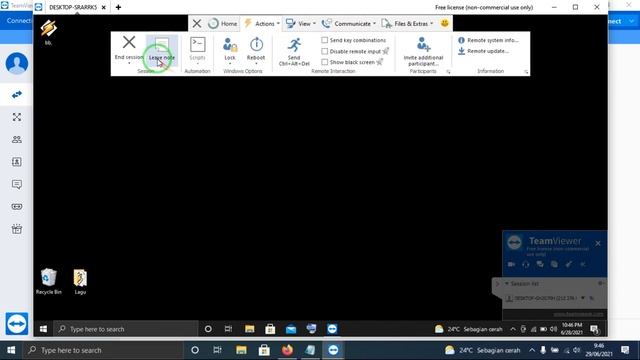Close the DESKTOP-SRARRKS session tab
This screenshot has width=640, height=360.
click(104, 7)
